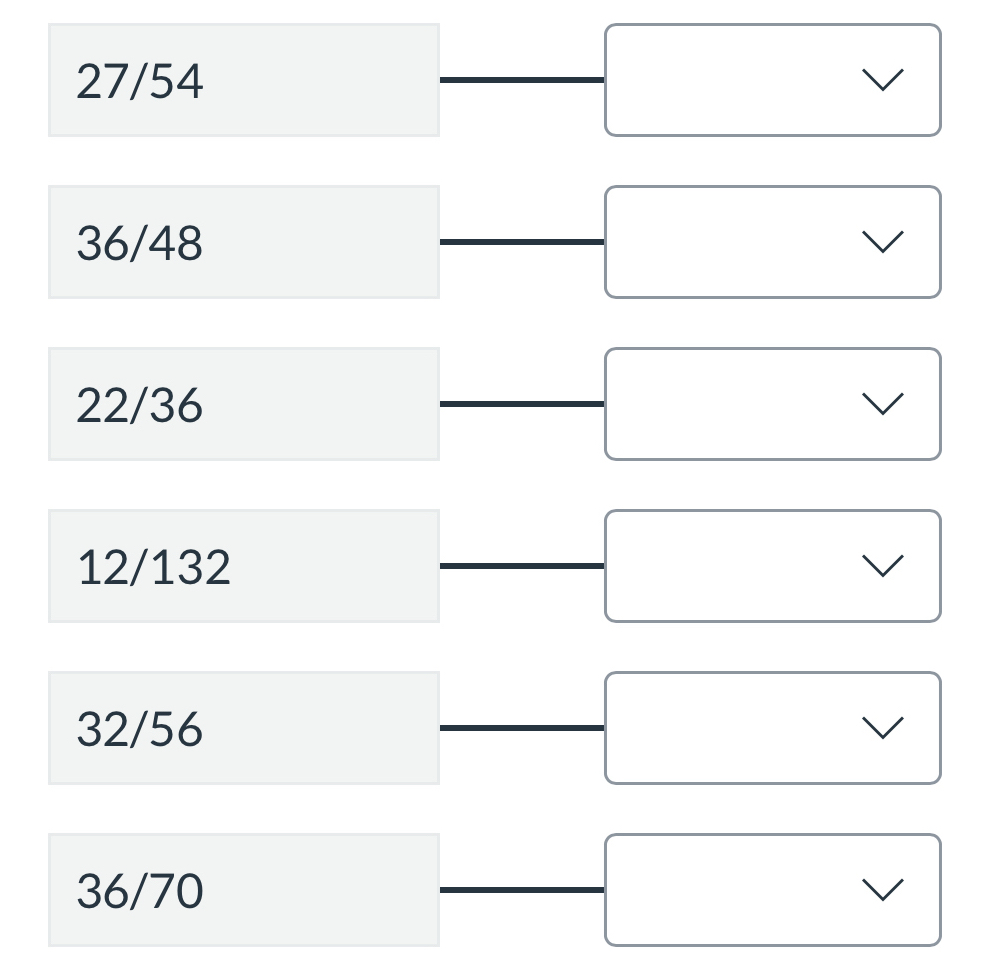Screen dimensions: 986x965
Task: Open the dropdown next to 36/70
Action: click(x=772, y=889)
